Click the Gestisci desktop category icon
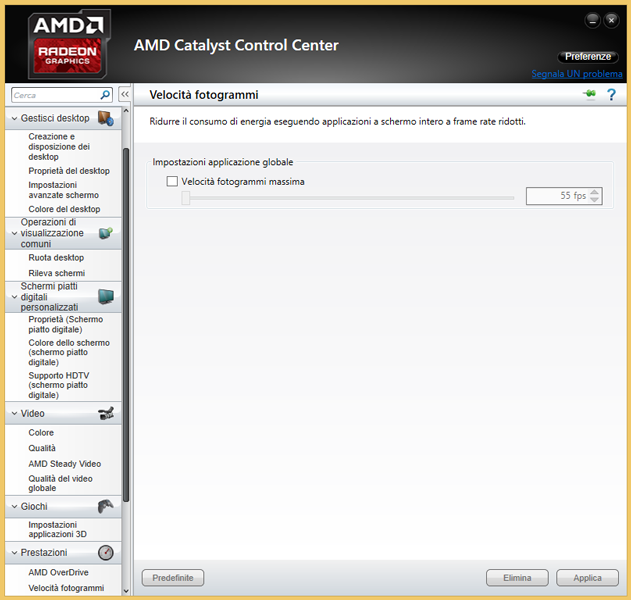The height and width of the screenshot is (600, 631). click(106, 118)
